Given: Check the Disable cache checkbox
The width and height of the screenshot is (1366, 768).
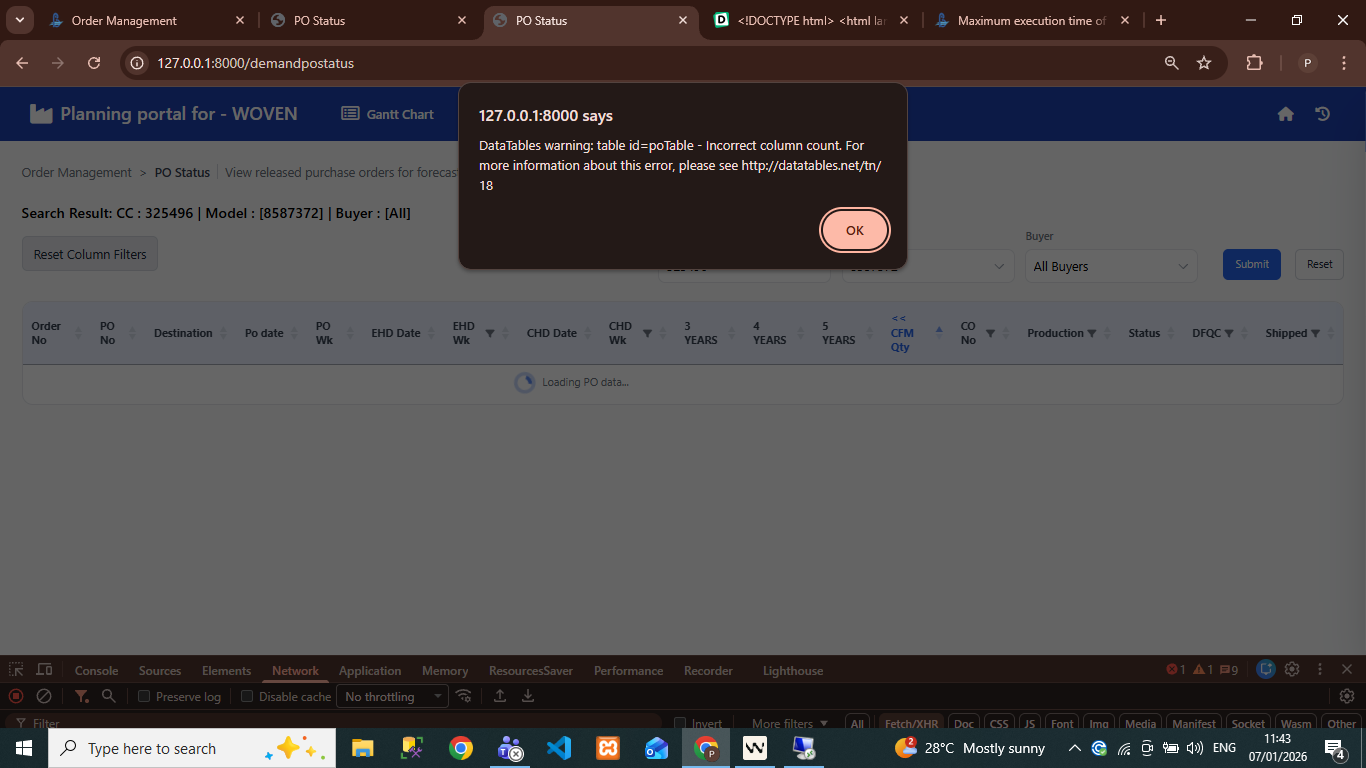Looking at the screenshot, I should pos(247,697).
